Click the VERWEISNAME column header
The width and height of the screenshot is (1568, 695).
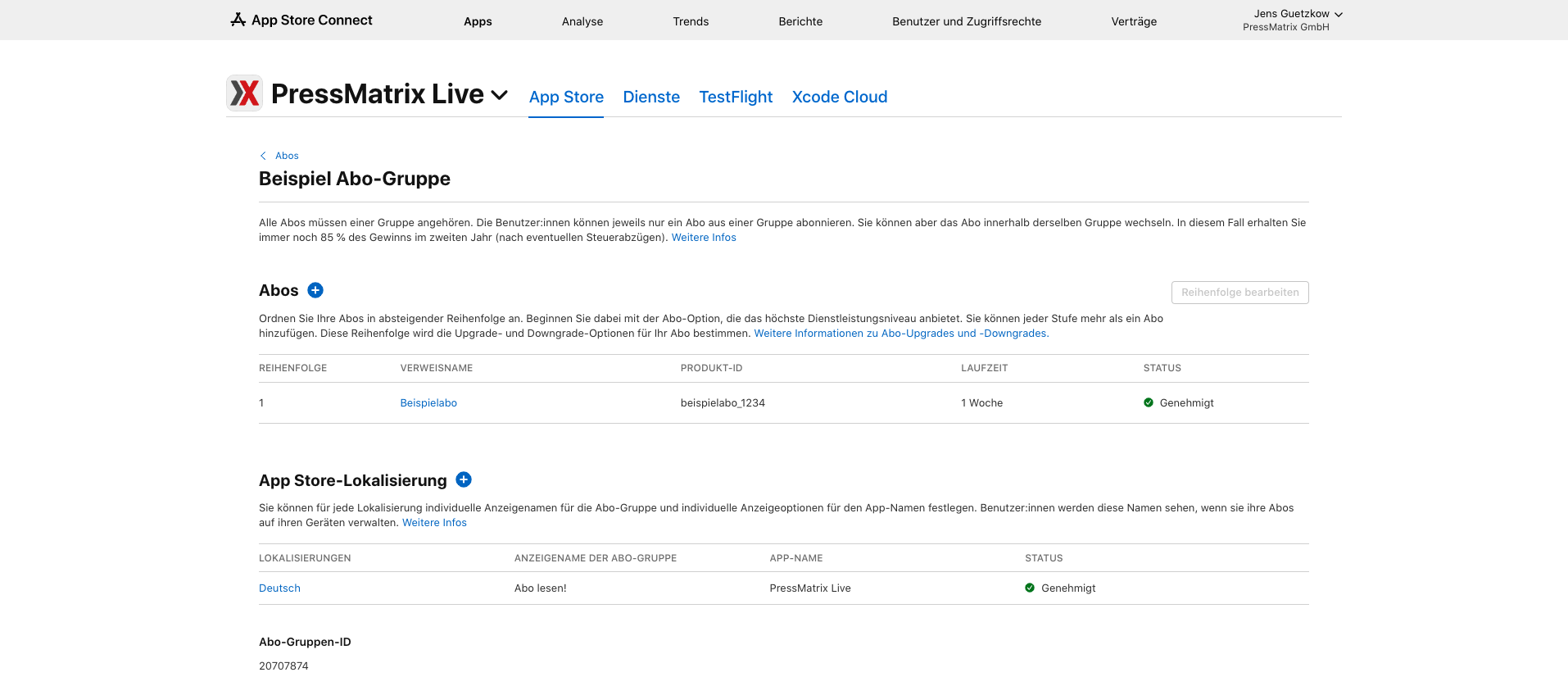436,368
